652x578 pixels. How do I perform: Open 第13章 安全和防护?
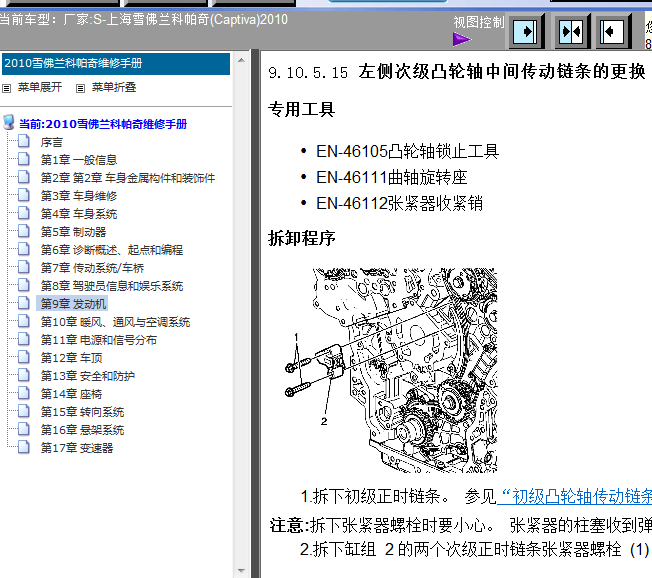point(87,376)
